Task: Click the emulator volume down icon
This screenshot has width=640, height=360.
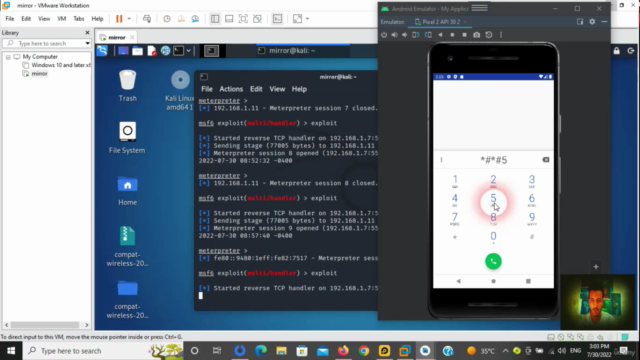Action: 404,35
